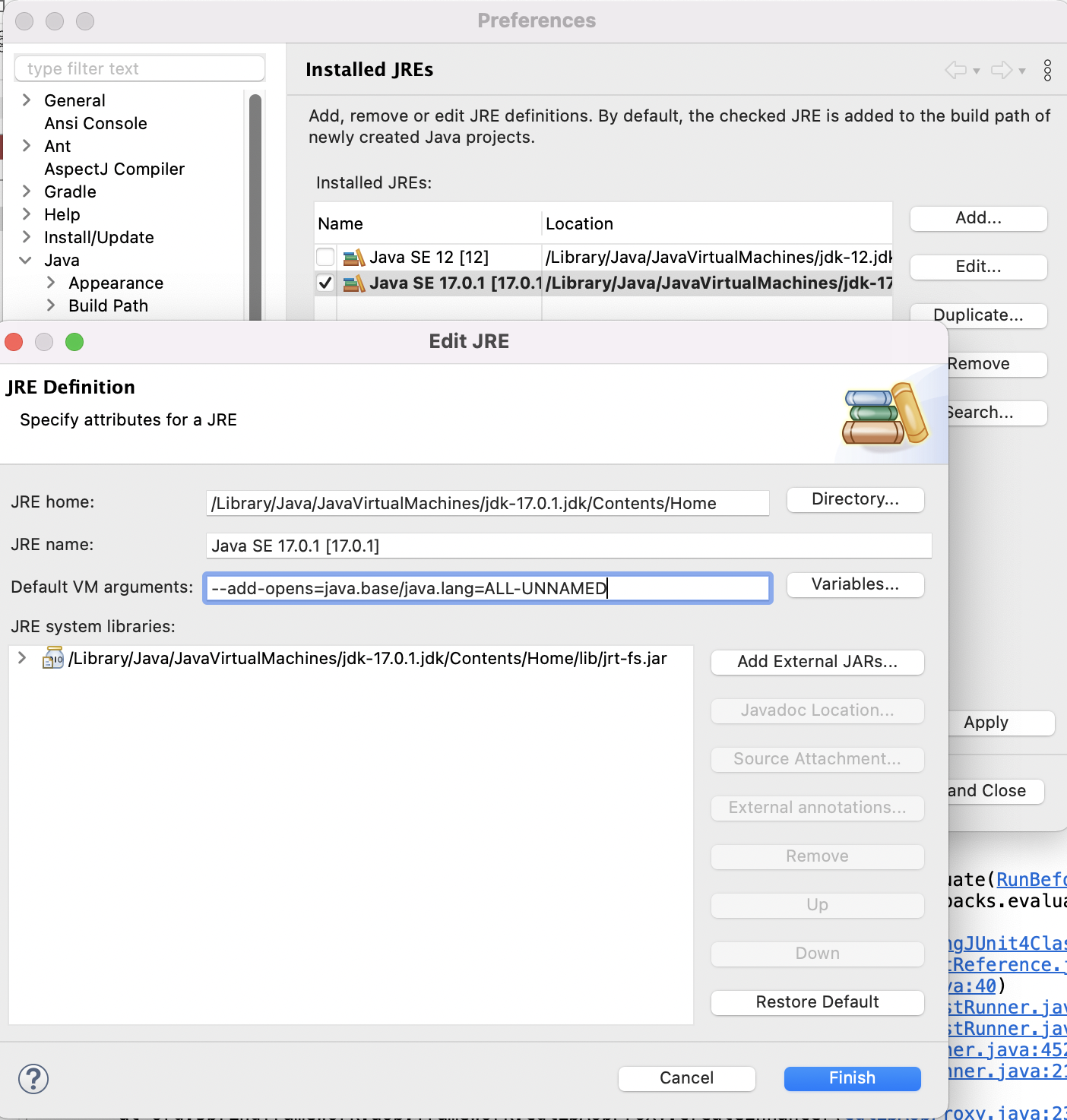Click the Finish button
This screenshot has height=1120, width=1067.
tap(851, 1078)
